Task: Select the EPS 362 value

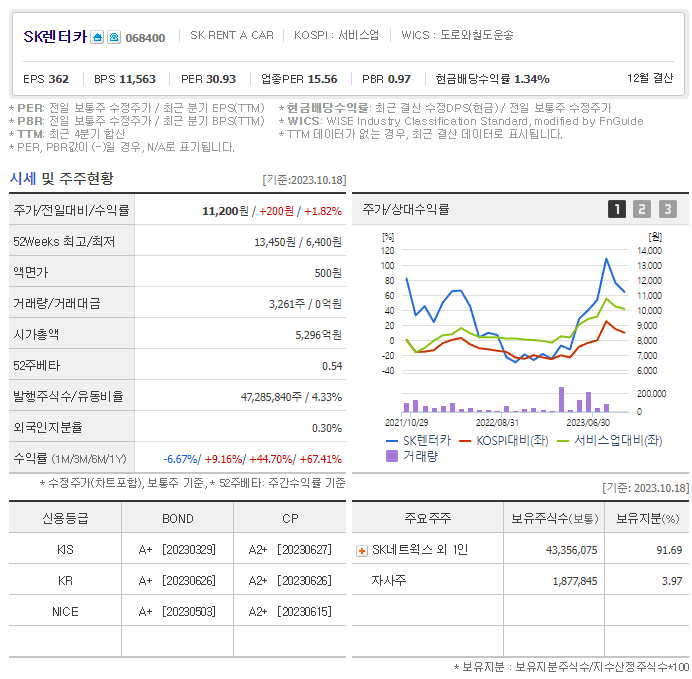Action: (46, 79)
